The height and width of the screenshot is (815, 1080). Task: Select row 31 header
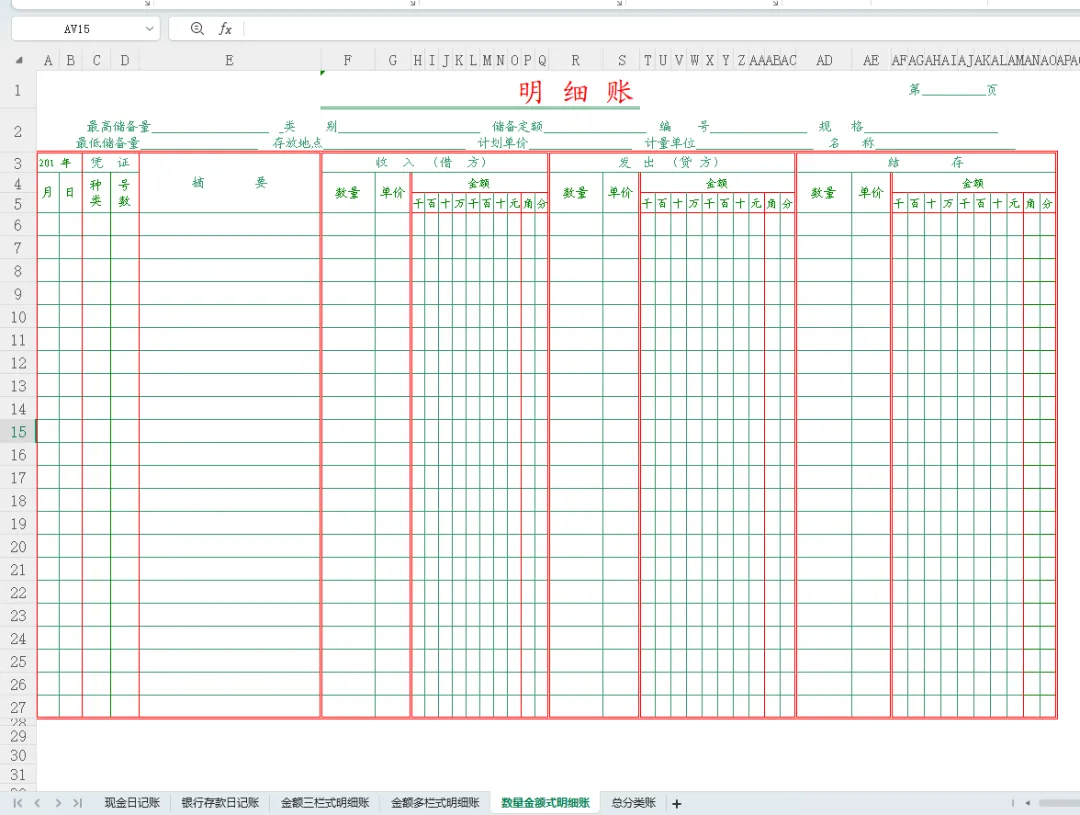pos(18,774)
